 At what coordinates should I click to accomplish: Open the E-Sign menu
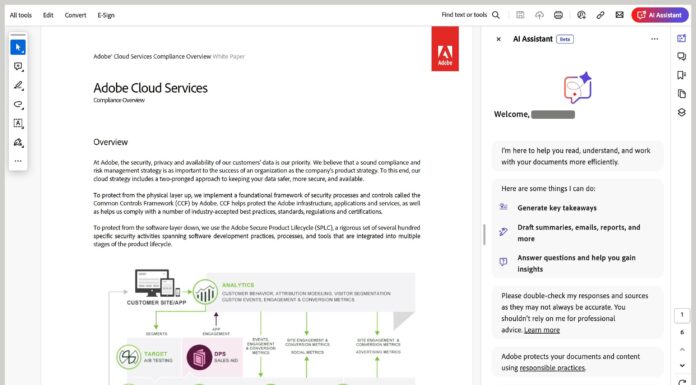coord(106,15)
